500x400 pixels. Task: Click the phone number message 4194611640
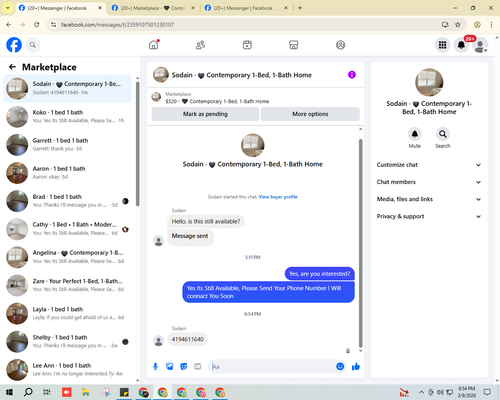pos(188,339)
